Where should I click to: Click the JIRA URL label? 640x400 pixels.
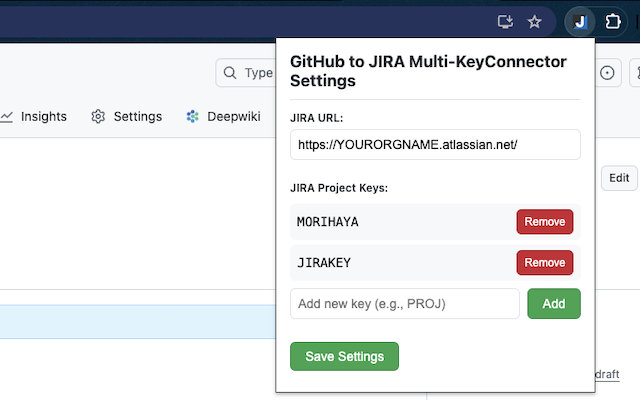click(316, 118)
